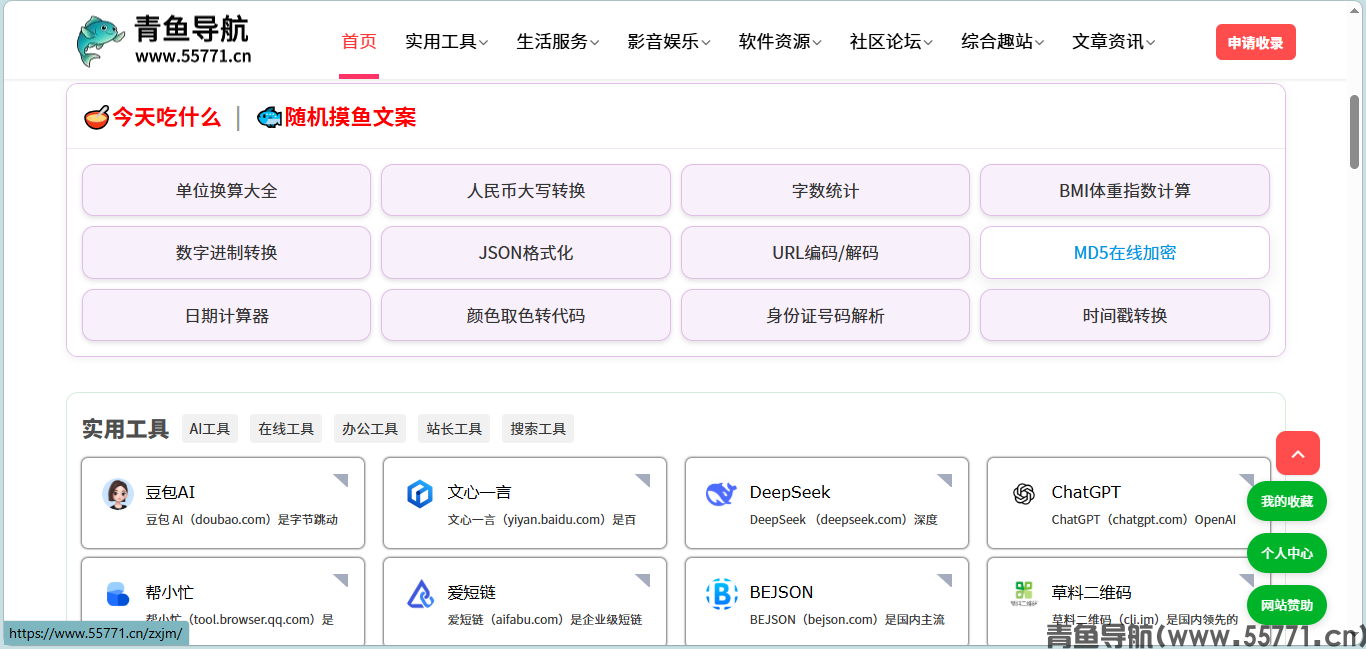Click the corner triangle on 豆包AI card
The height and width of the screenshot is (649, 1366).
pyautogui.click(x=342, y=479)
